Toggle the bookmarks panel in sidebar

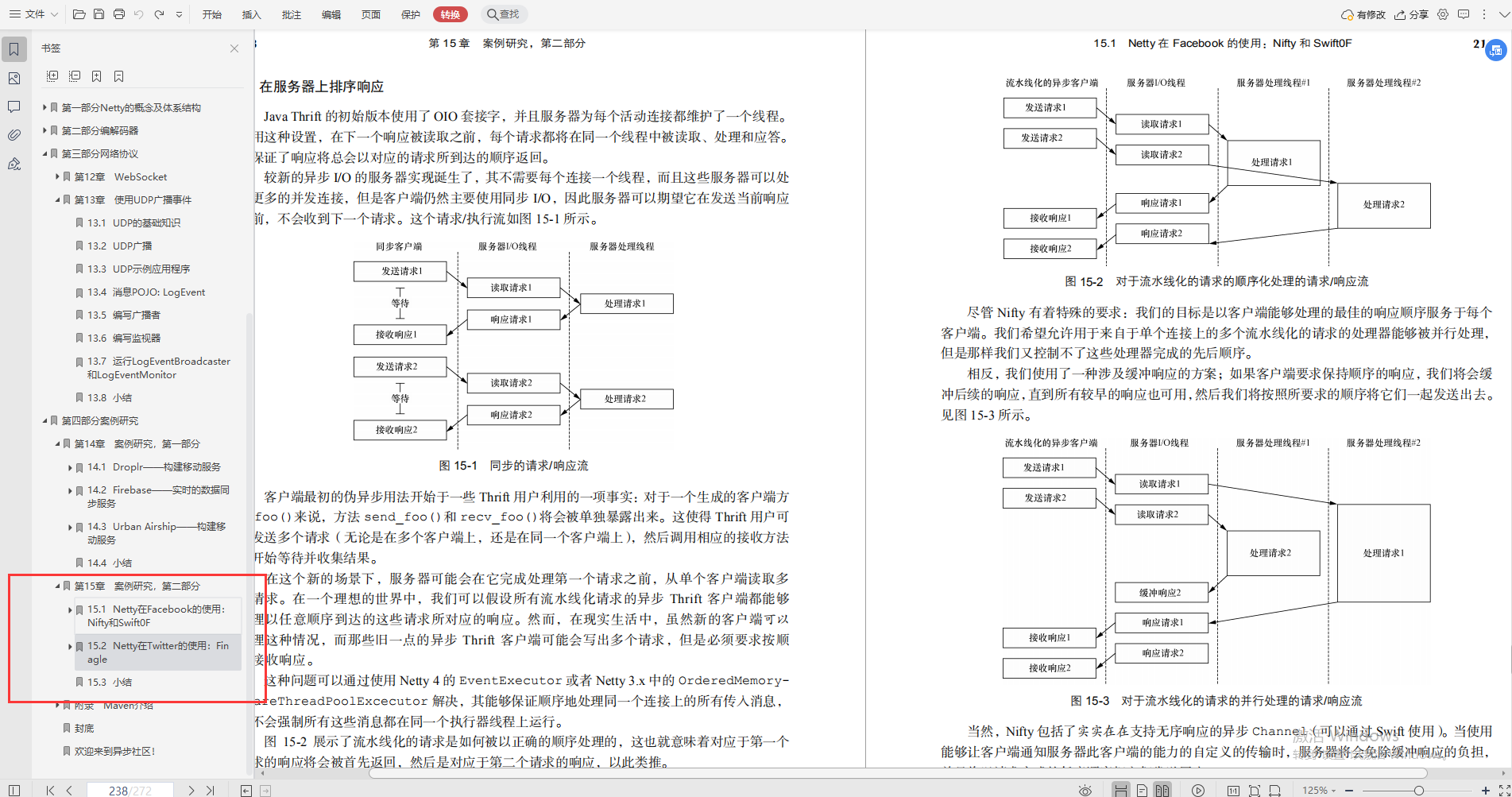(14, 49)
